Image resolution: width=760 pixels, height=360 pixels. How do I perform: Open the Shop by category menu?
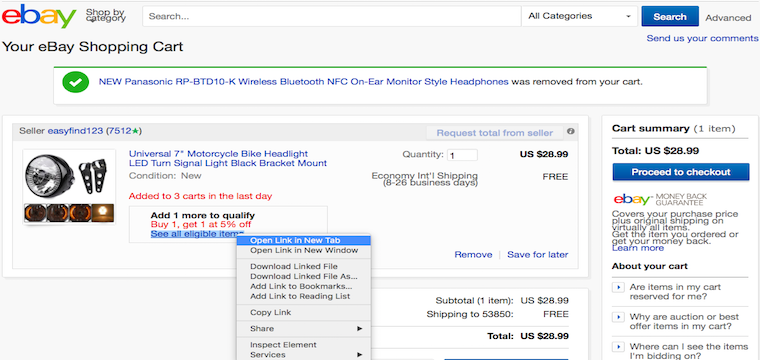pyautogui.click(x=106, y=16)
